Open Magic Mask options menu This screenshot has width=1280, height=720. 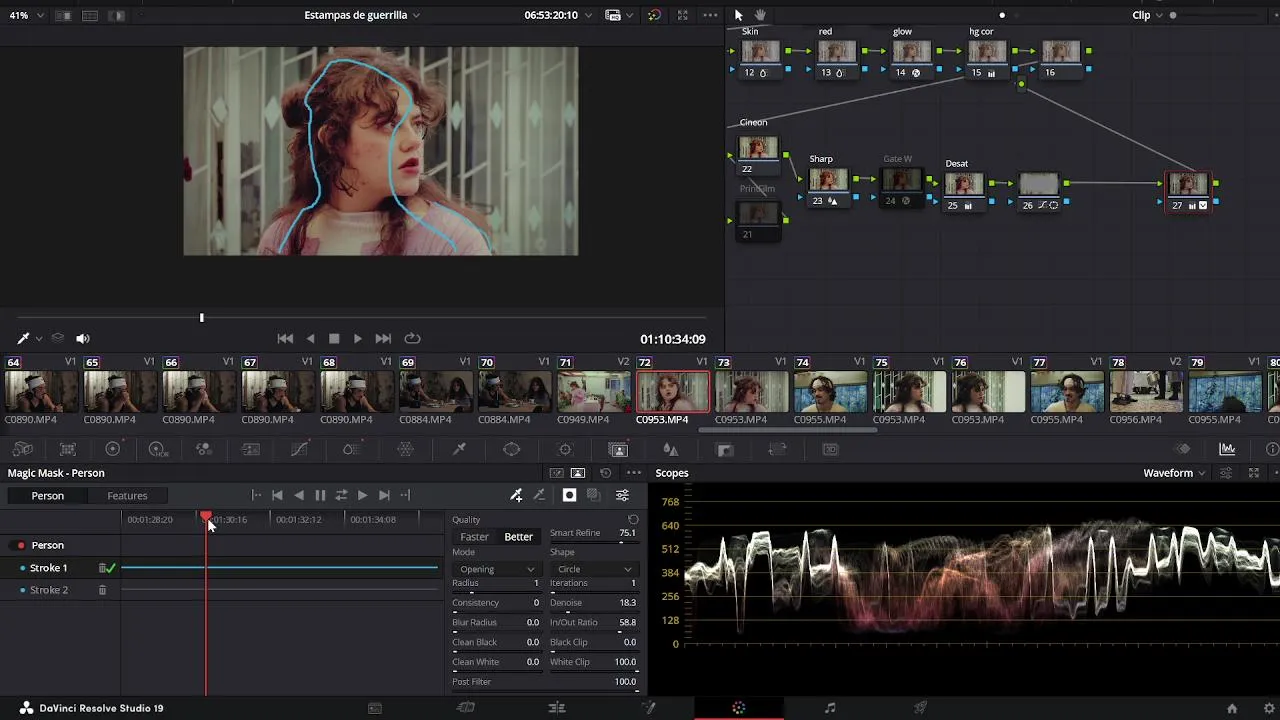coord(634,473)
